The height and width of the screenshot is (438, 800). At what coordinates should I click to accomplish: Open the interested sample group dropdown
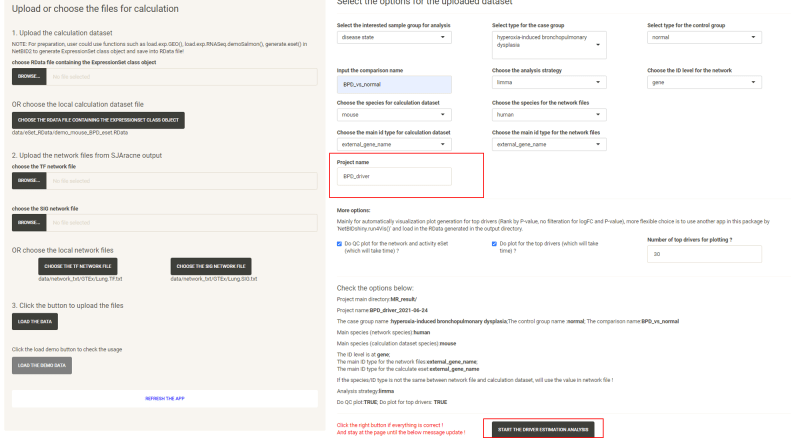point(394,37)
